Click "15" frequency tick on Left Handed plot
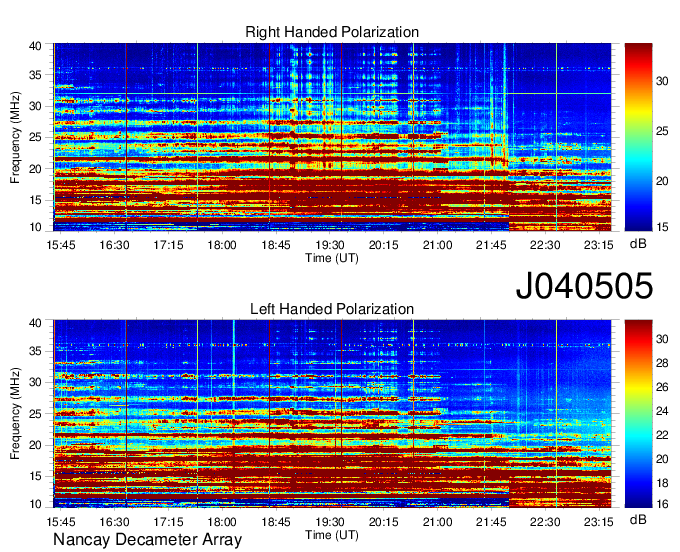Viewport: 680px width, 552px height. pos(35,476)
